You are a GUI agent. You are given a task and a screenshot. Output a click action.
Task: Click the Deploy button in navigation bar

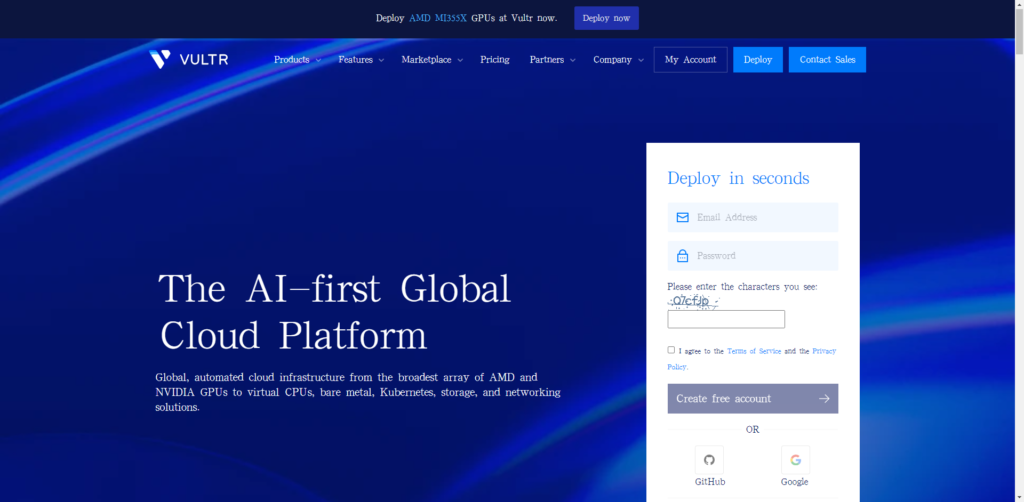pos(757,60)
